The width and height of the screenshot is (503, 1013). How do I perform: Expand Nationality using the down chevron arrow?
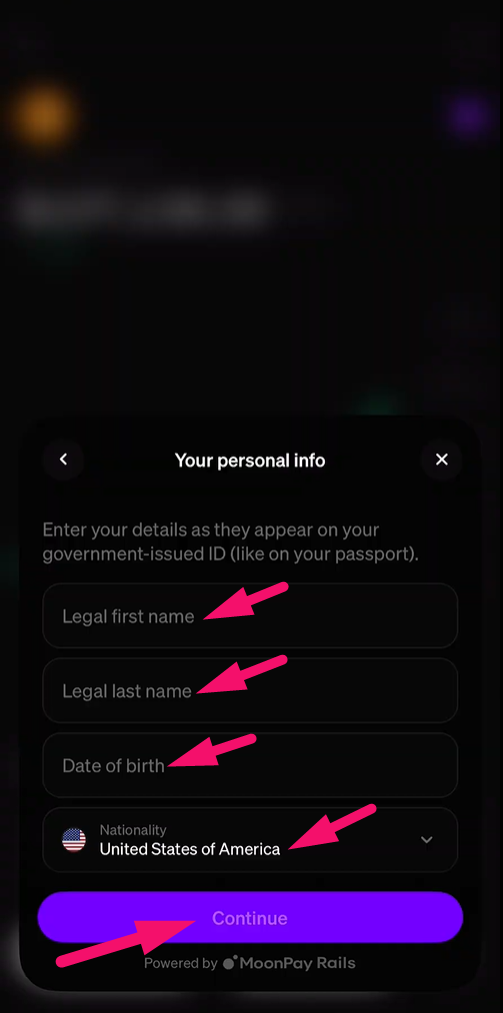[x=426, y=840]
